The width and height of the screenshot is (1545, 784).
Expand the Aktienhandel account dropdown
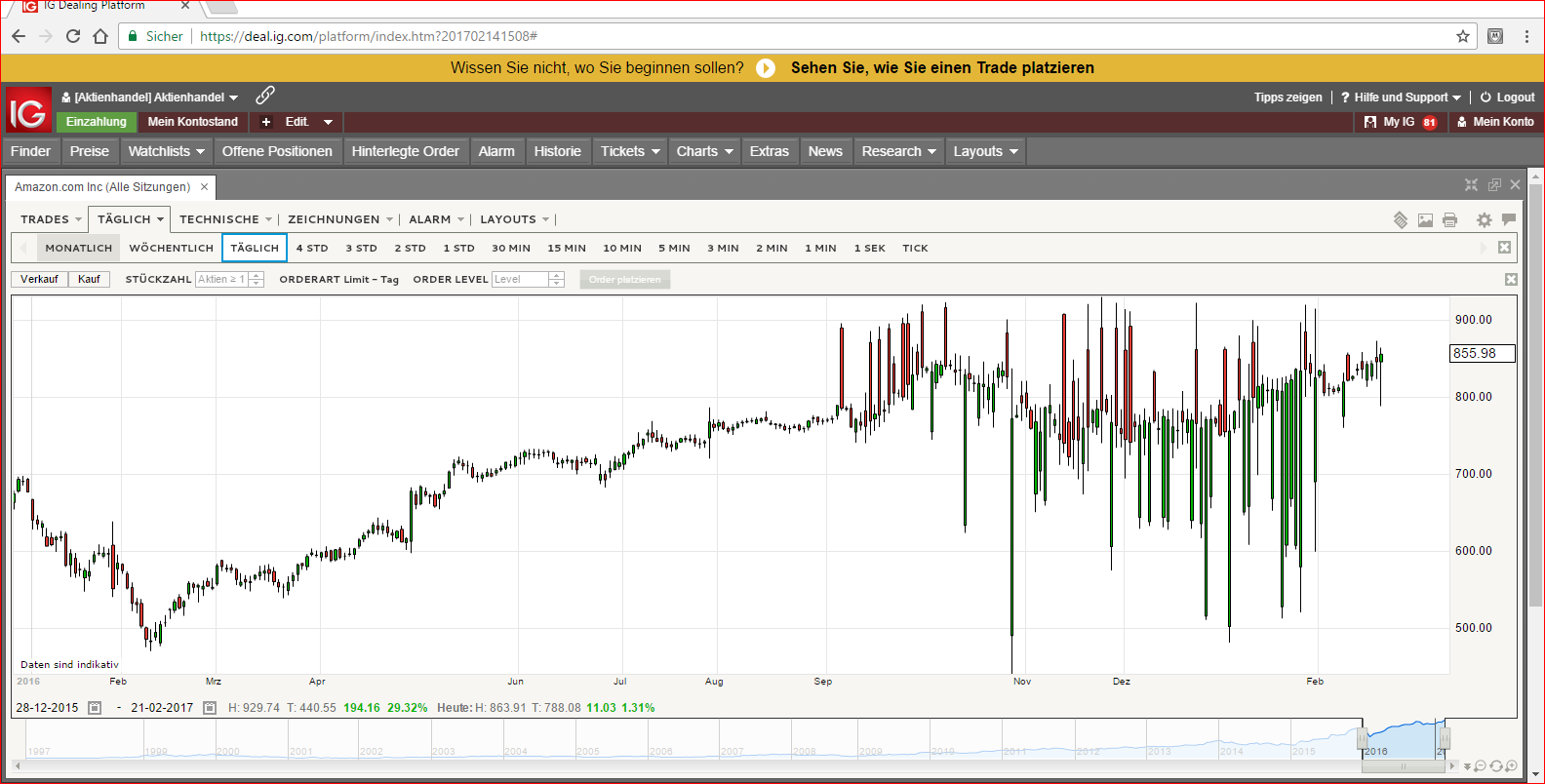click(x=234, y=98)
